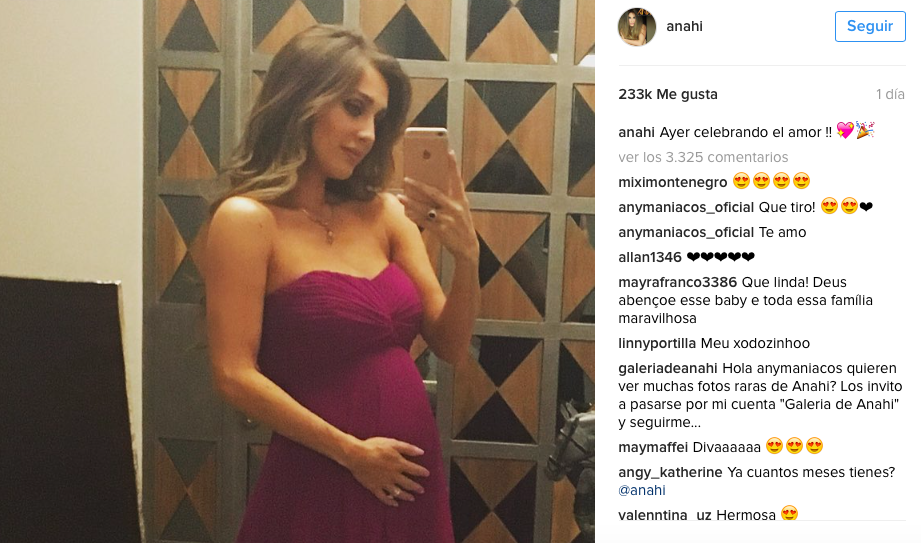Click the sparkling heart emoji in caption
The image size is (921, 543).
845,130
